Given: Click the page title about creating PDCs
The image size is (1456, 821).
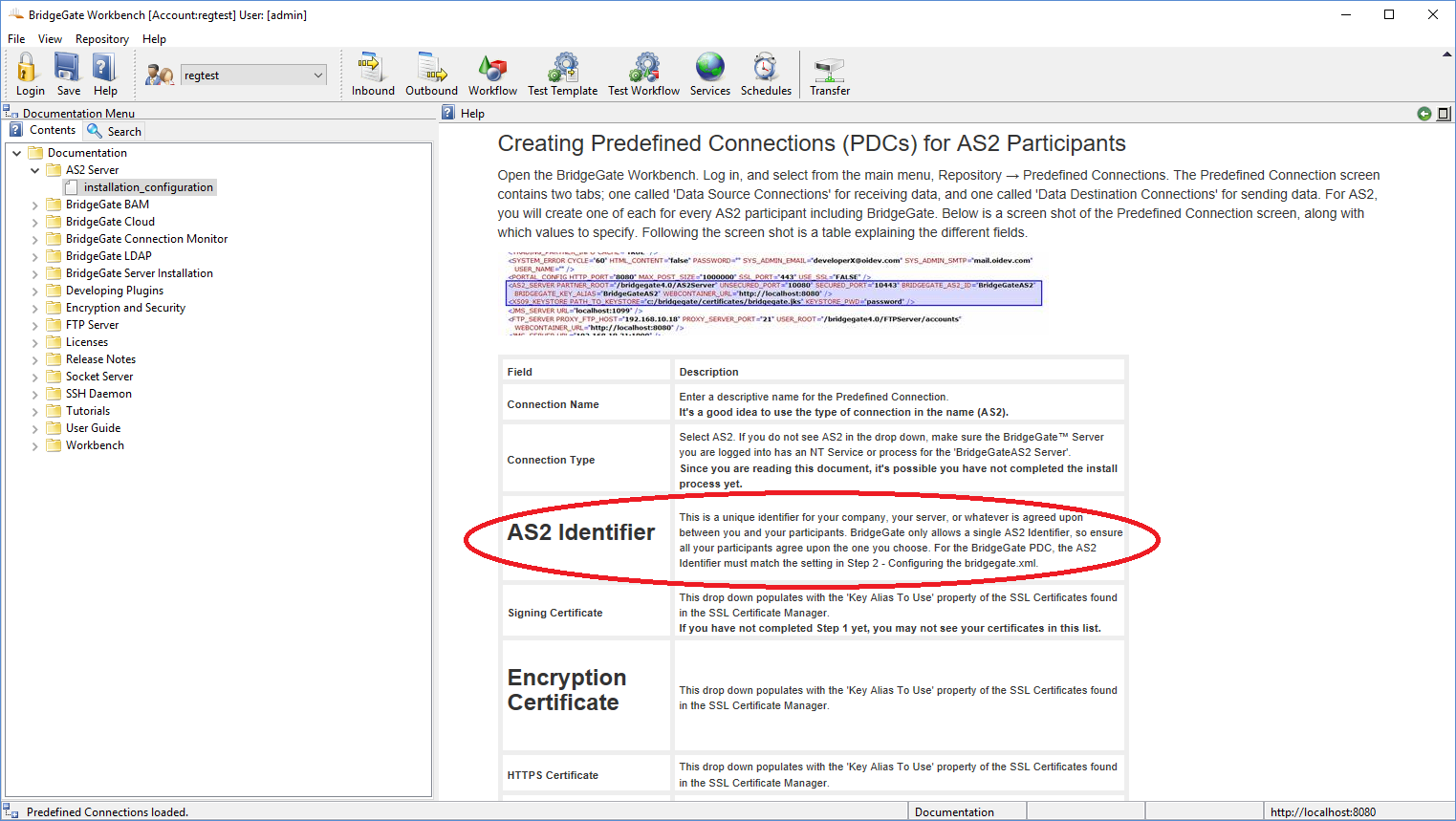Looking at the screenshot, I should click(x=812, y=143).
